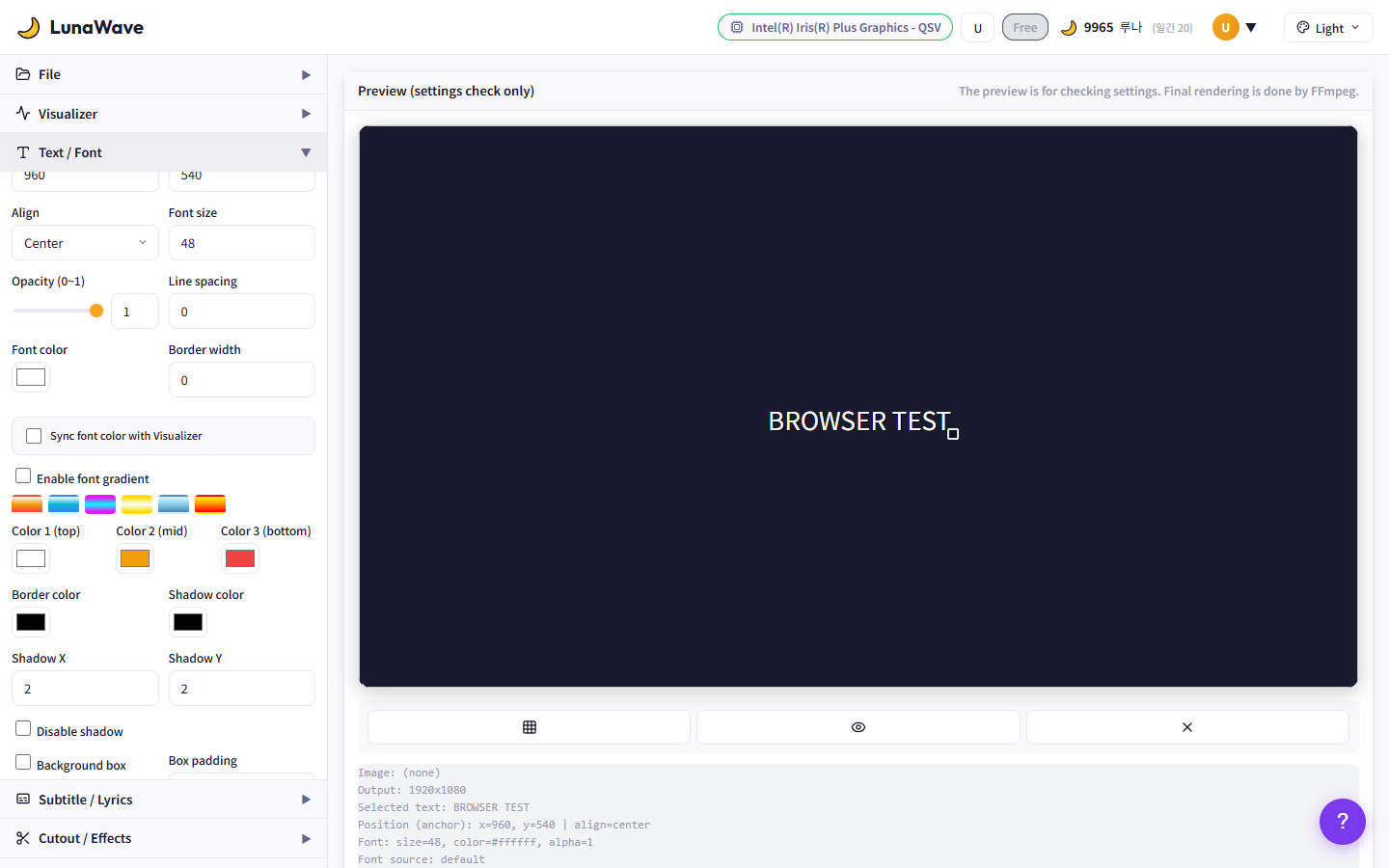This screenshot has width=1389, height=868.
Task: Open the Visualizer section
Action: 163,114
